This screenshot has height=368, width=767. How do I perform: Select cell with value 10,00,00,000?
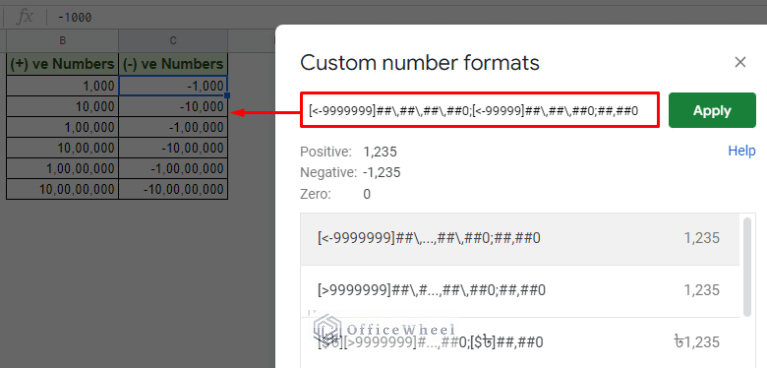click(x=62, y=189)
